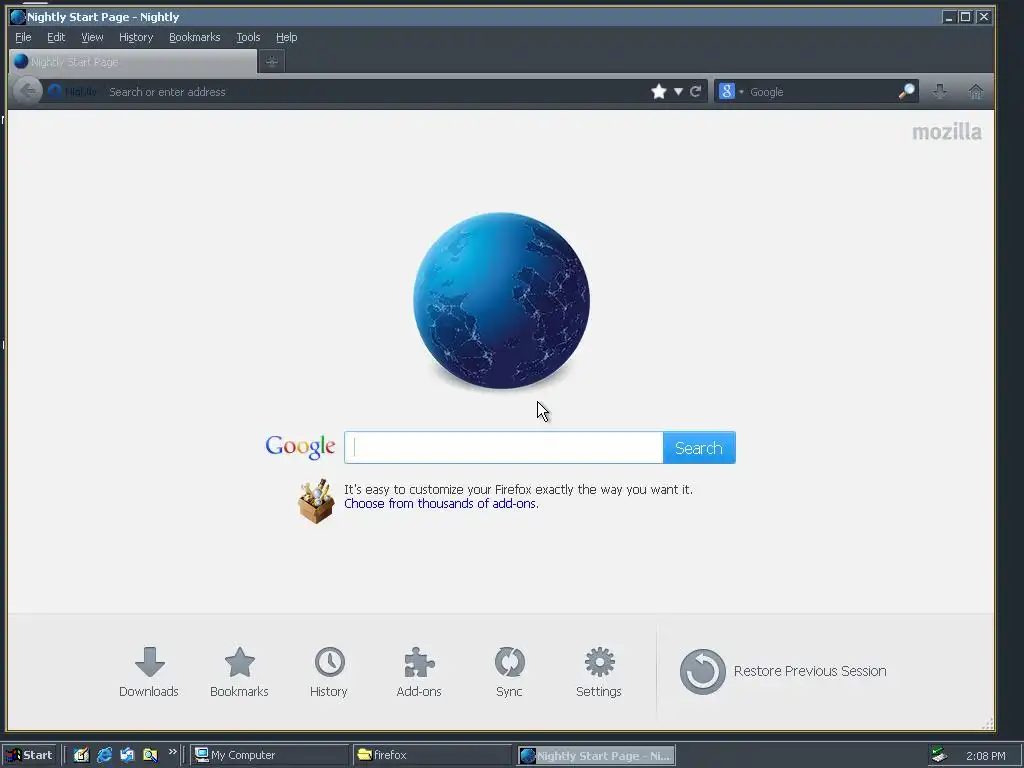Click the first quick launch icon
The height and width of the screenshot is (768, 1024).
[81, 755]
